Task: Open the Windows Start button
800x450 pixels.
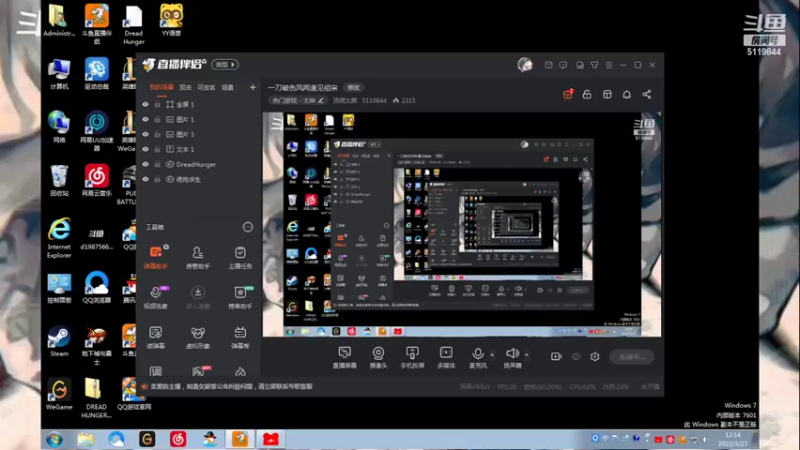Action: pyautogui.click(x=55, y=439)
